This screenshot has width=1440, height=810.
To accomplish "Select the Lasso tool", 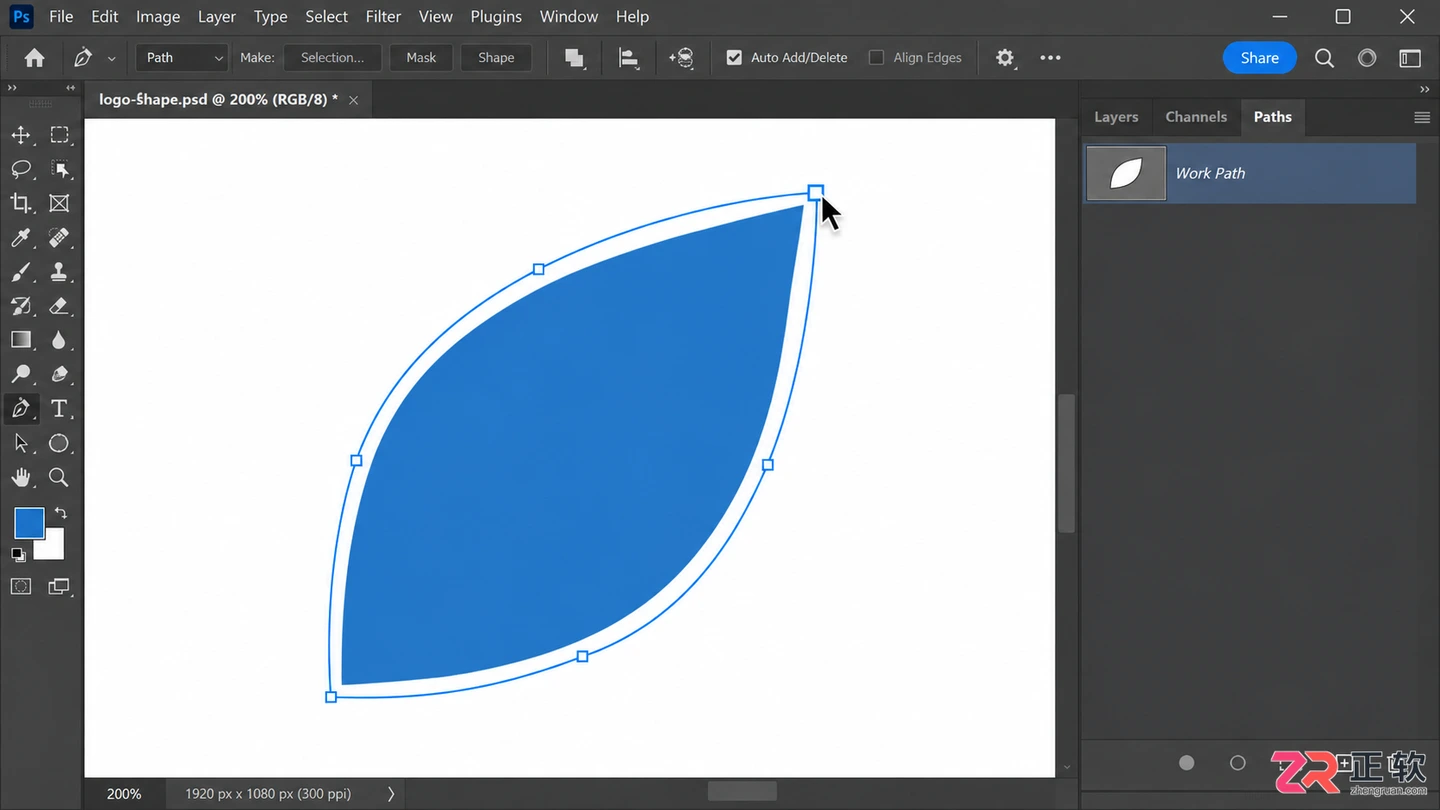I will [x=20, y=169].
